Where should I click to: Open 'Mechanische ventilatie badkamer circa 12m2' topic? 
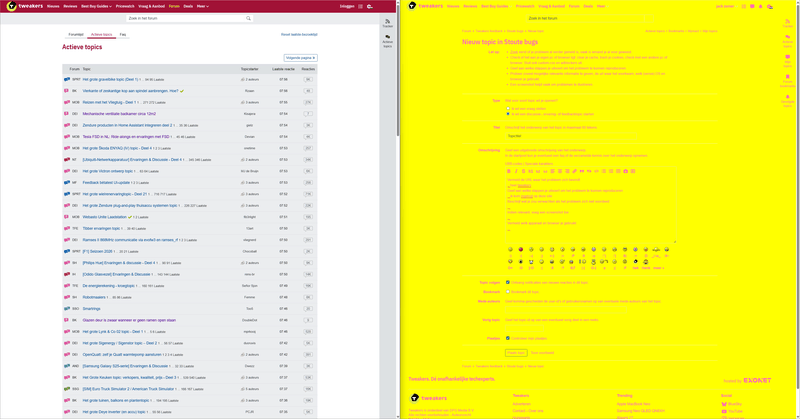pos(119,114)
